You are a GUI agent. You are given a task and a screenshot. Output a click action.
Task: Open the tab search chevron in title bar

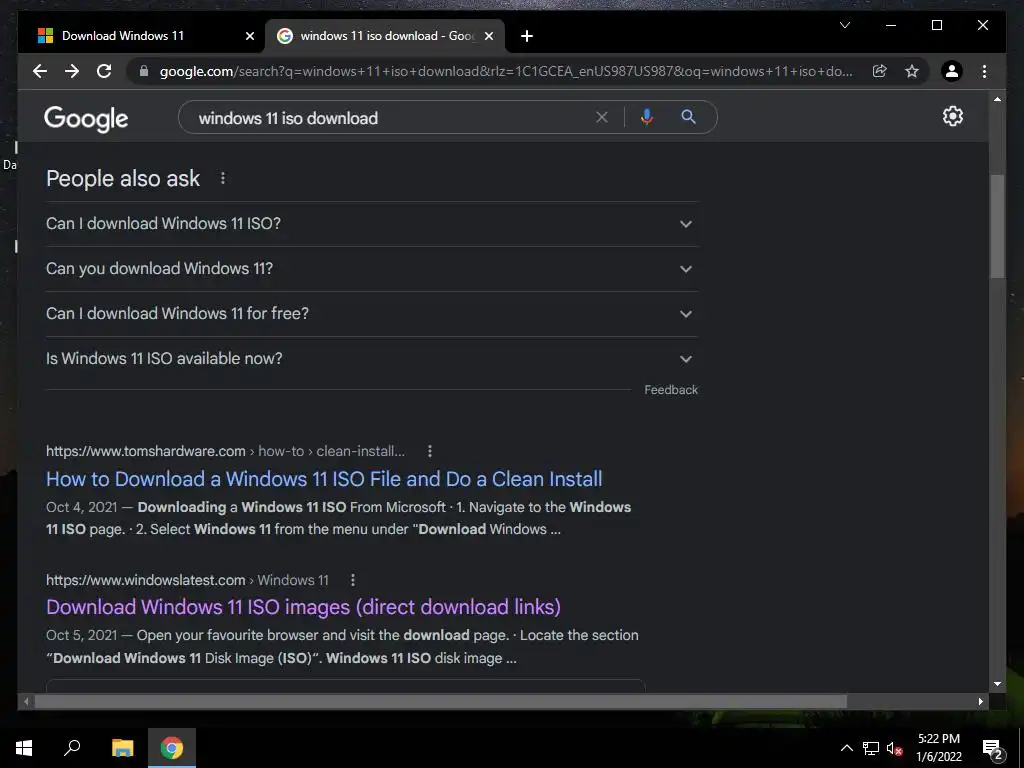point(844,25)
